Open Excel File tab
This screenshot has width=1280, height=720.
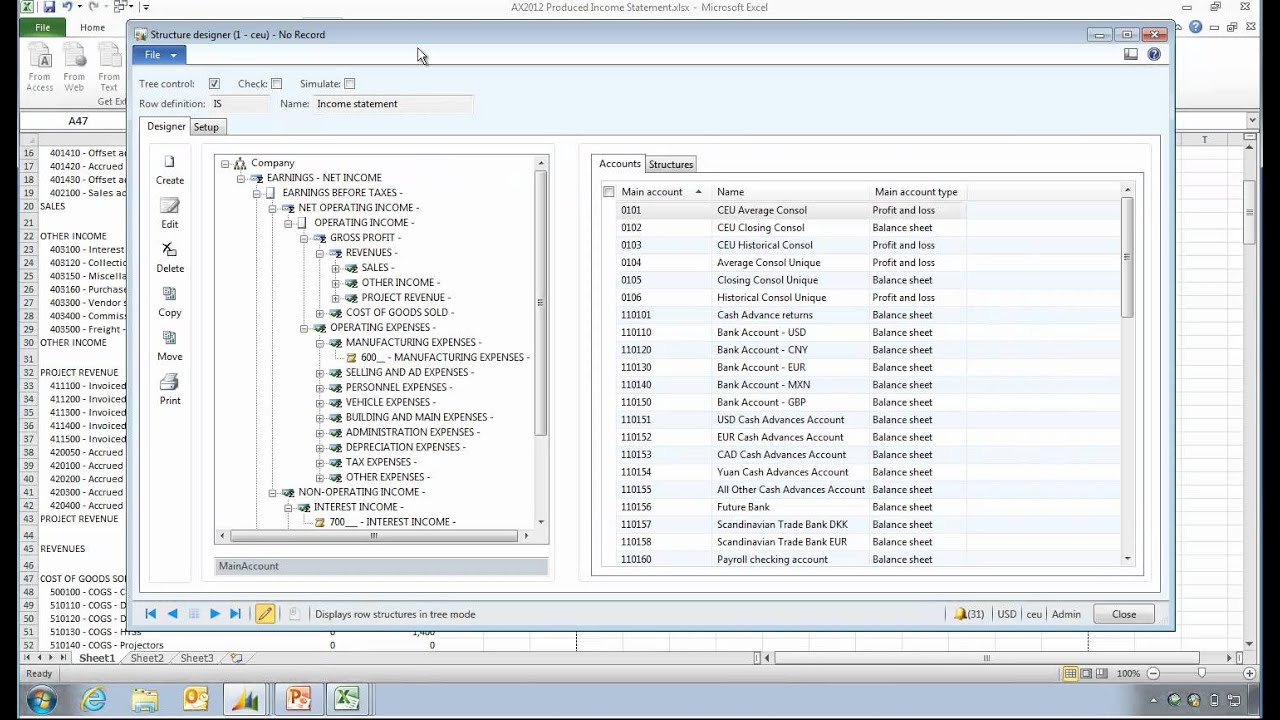click(43, 28)
